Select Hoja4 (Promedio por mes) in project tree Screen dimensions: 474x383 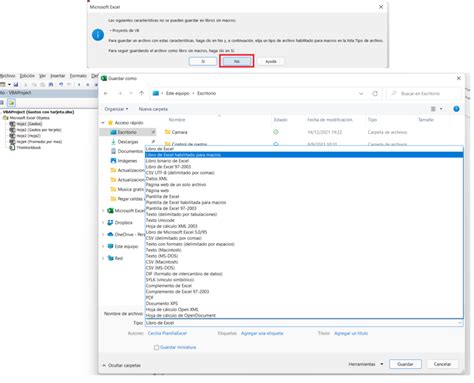coord(39,142)
